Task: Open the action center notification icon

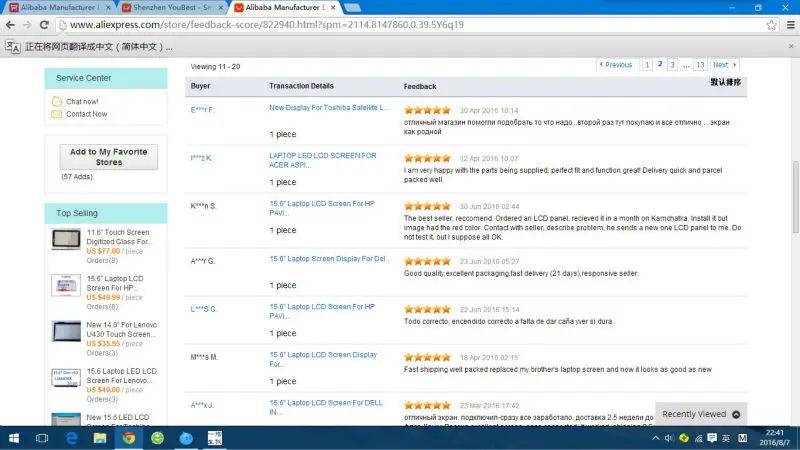Action: pos(712,438)
